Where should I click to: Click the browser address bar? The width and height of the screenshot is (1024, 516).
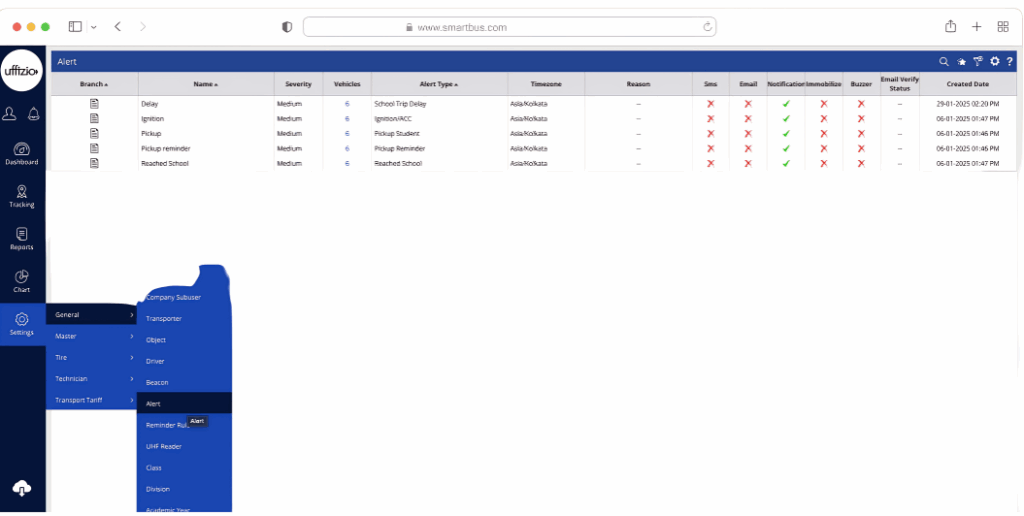tap(510, 27)
